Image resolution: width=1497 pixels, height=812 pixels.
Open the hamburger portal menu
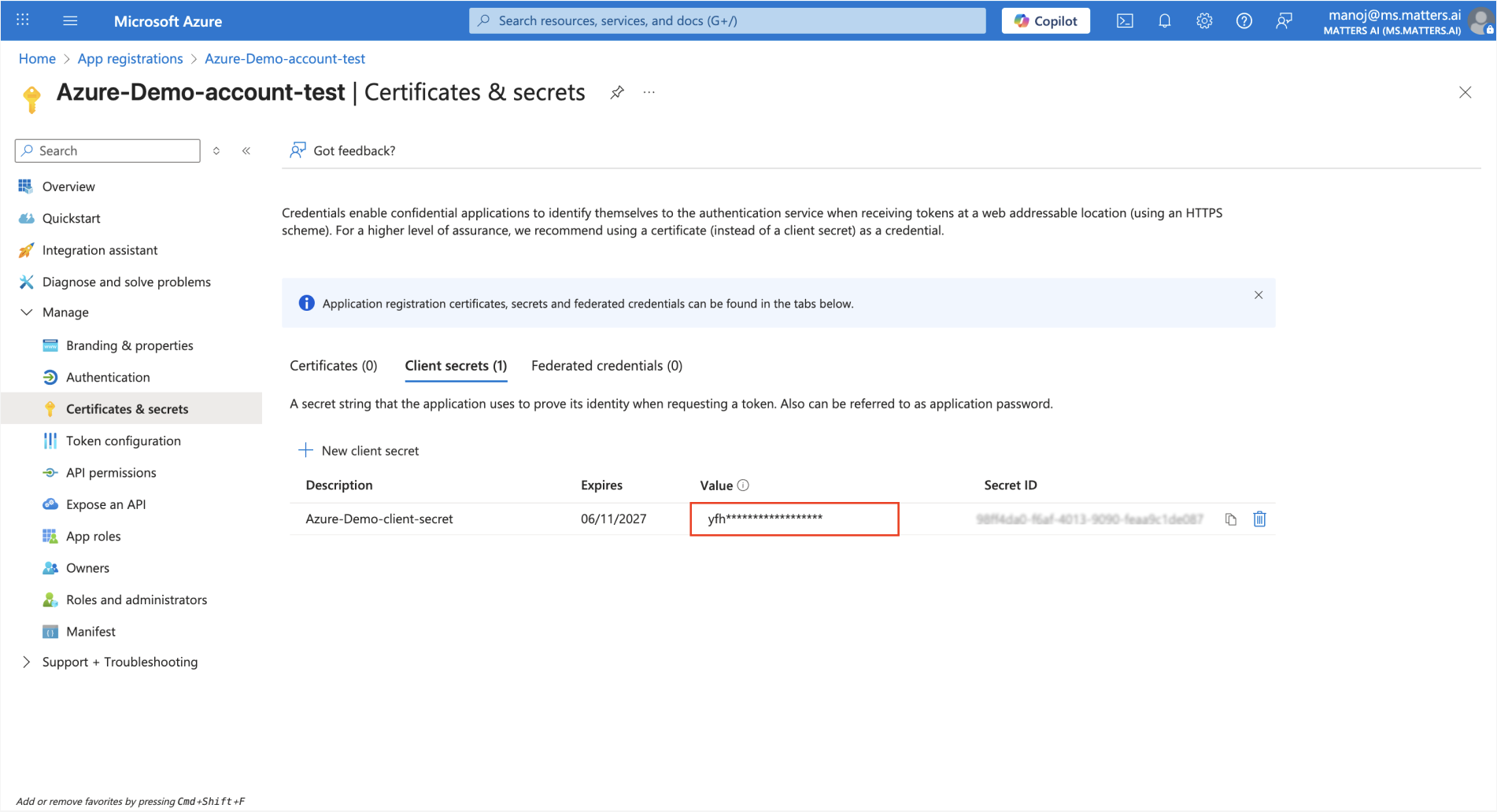(70, 20)
